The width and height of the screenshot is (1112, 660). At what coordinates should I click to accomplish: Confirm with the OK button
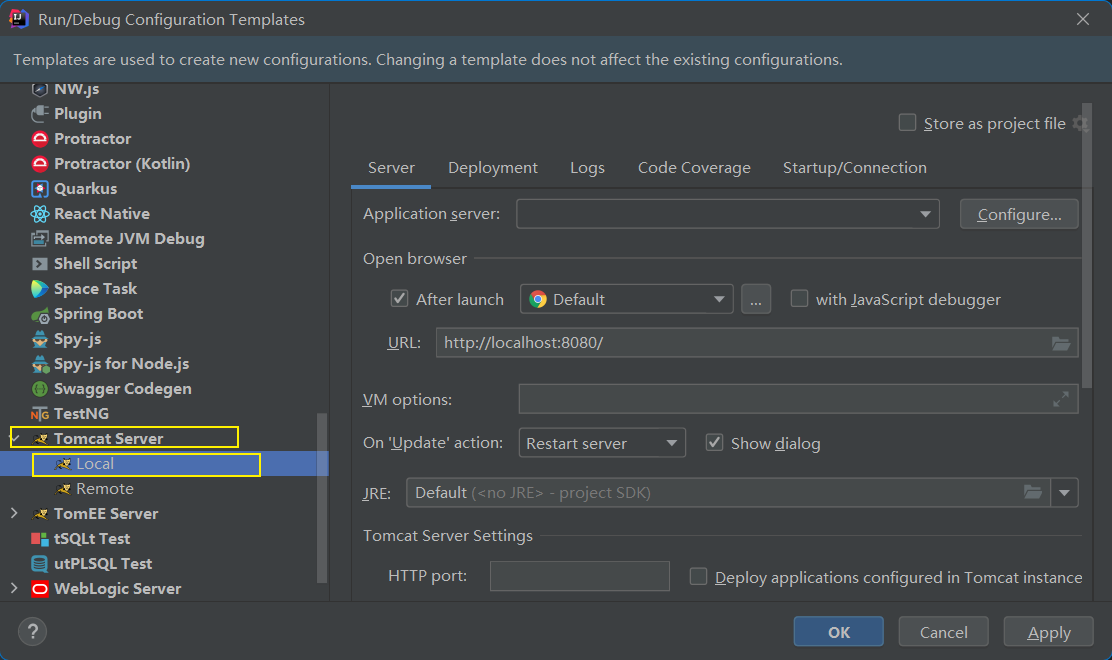click(x=838, y=632)
